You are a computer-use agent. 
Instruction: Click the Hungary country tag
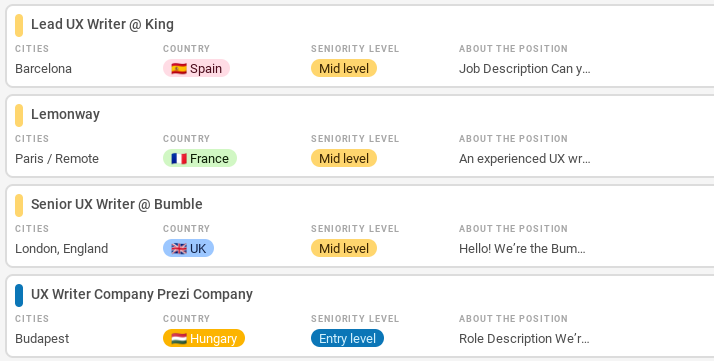[x=204, y=339]
